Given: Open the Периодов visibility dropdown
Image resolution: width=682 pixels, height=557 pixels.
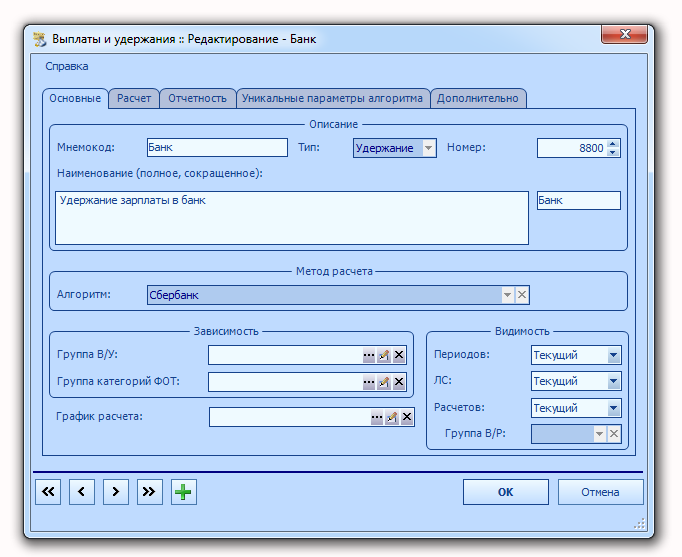Looking at the screenshot, I should (x=613, y=355).
